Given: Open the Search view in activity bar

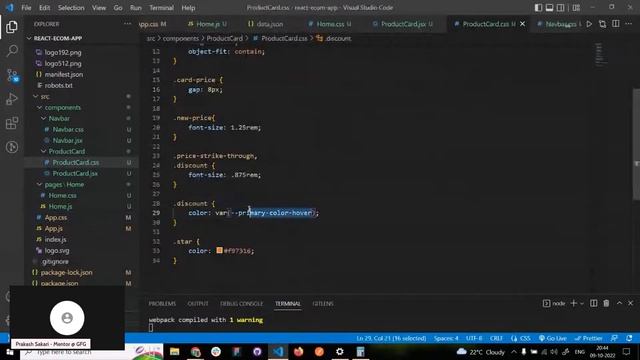Looking at the screenshot, I should (x=12, y=51).
